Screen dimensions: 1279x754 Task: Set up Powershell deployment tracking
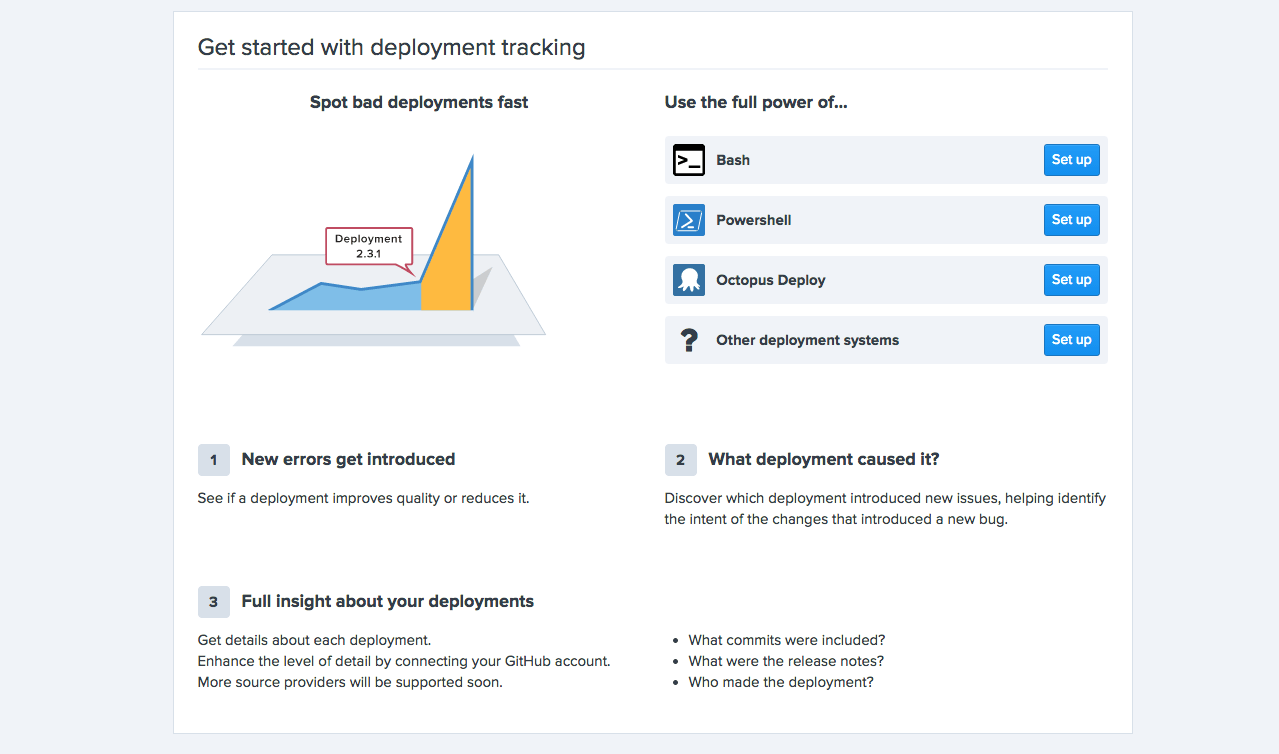pos(1070,219)
